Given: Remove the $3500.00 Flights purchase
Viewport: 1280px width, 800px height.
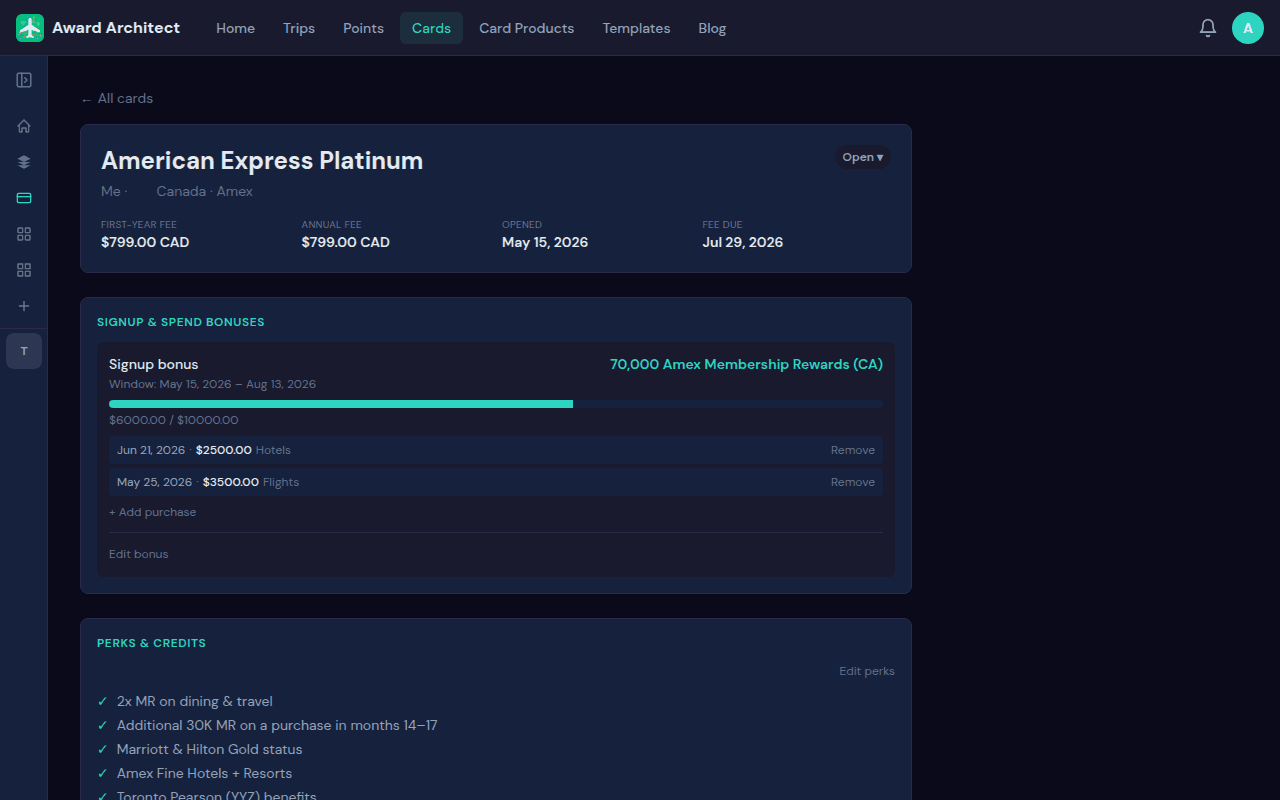Looking at the screenshot, I should (x=853, y=482).
